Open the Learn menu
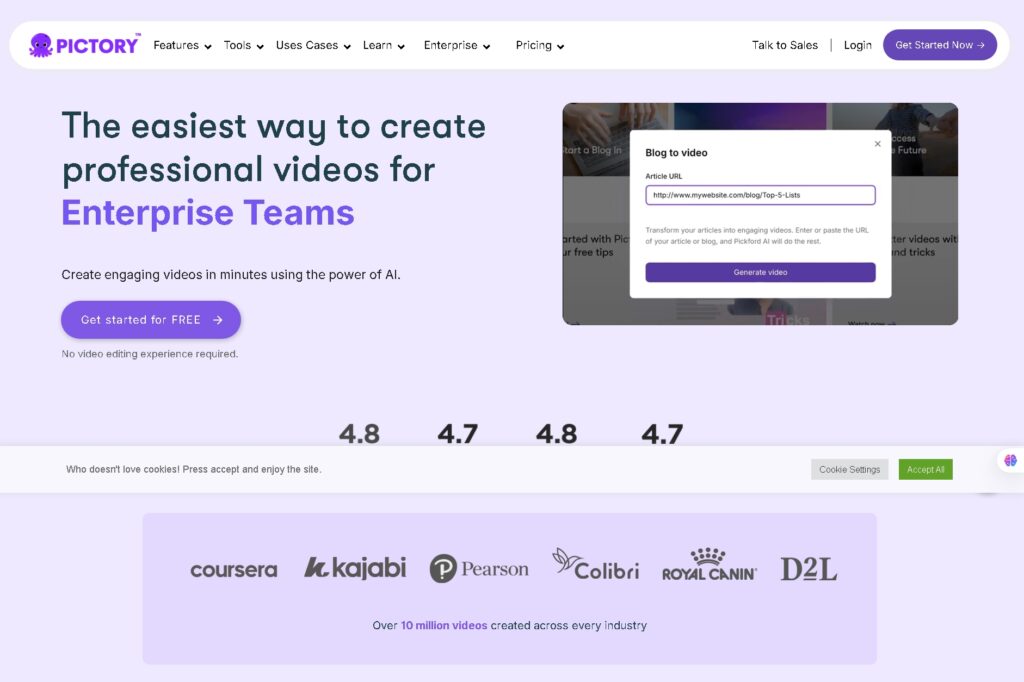 [383, 45]
